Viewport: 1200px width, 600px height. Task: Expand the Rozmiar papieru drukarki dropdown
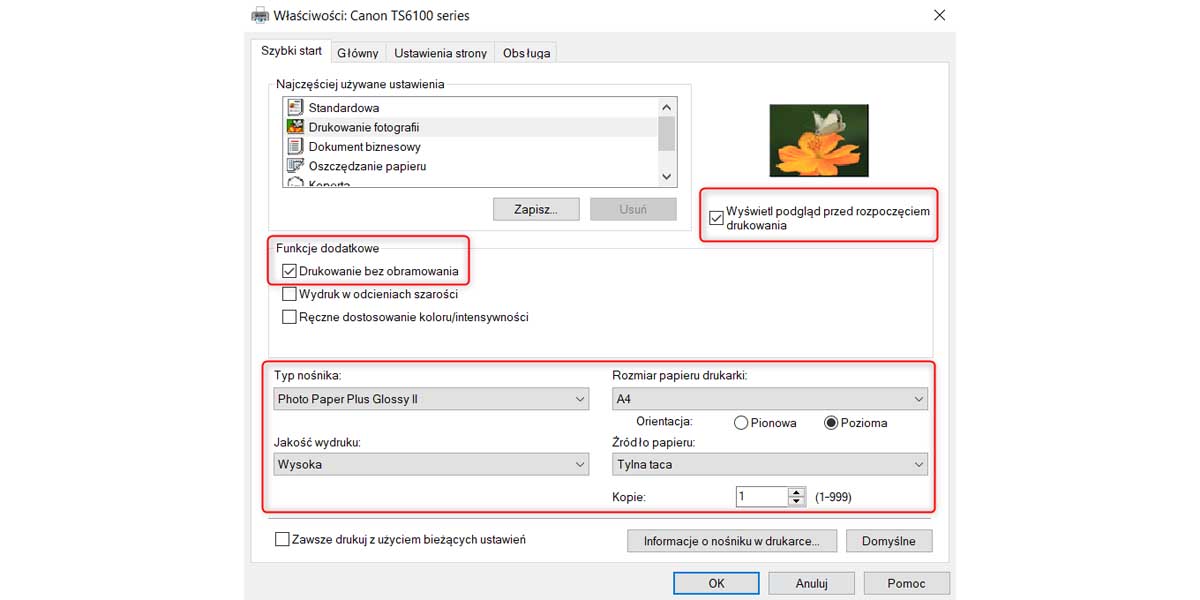tap(769, 399)
